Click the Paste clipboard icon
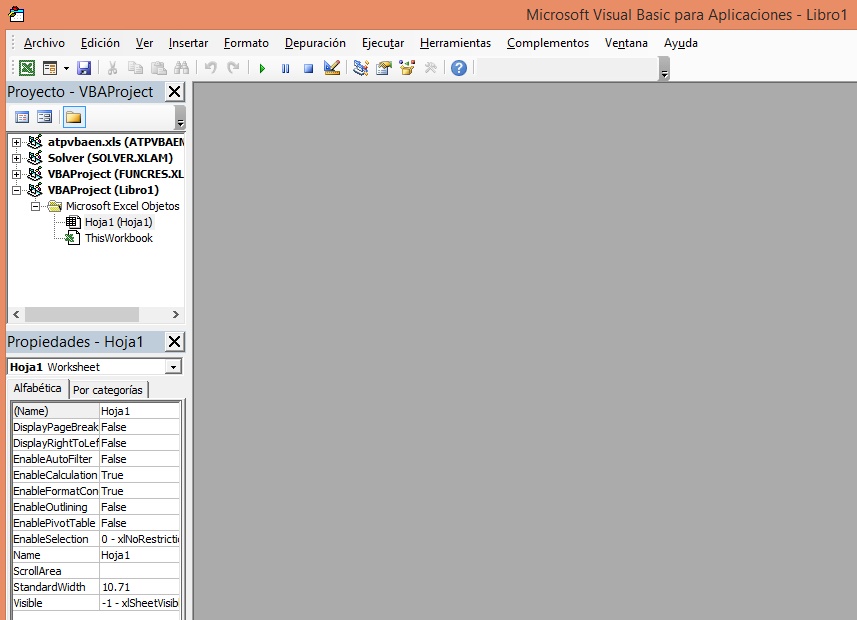Viewport: 857px width, 620px height. click(159, 68)
